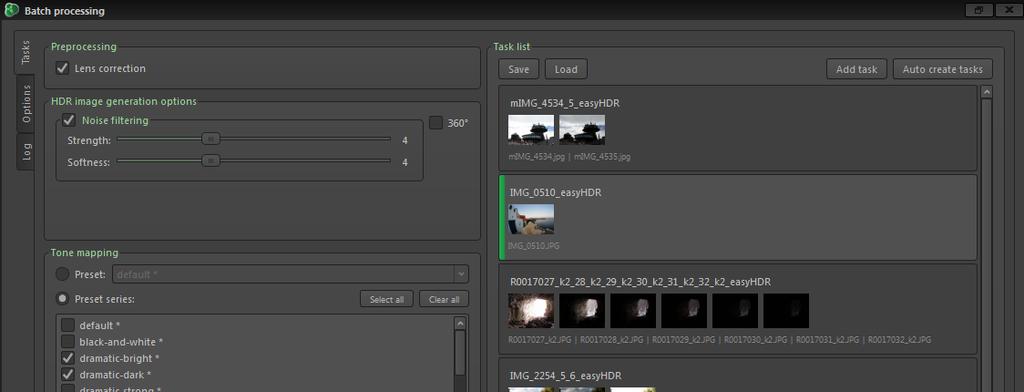
Task: Toggle the Lens correction checkbox
Action: click(x=63, y=68)
